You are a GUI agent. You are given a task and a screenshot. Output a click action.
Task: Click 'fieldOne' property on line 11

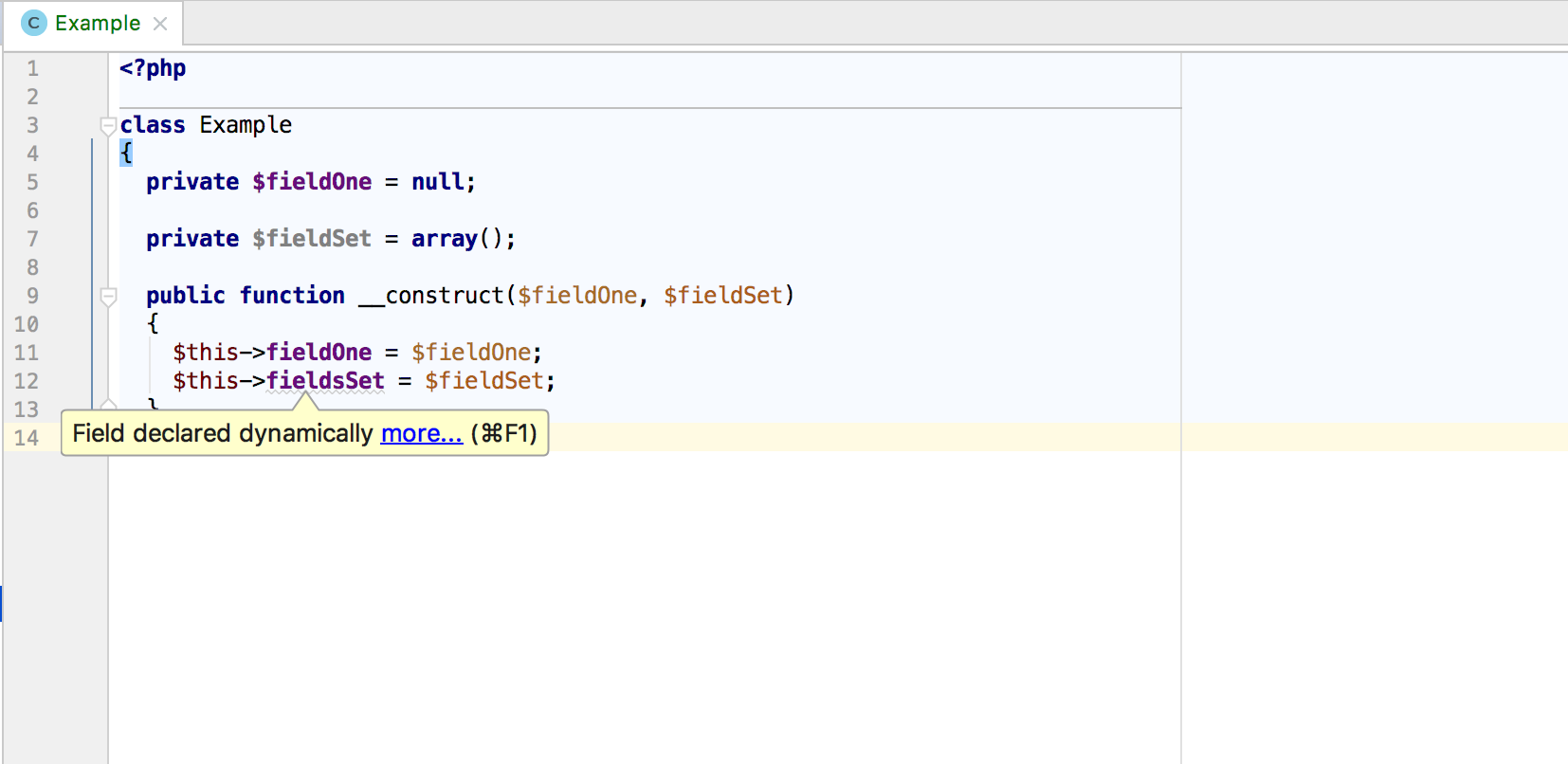[x=319, y=353]
